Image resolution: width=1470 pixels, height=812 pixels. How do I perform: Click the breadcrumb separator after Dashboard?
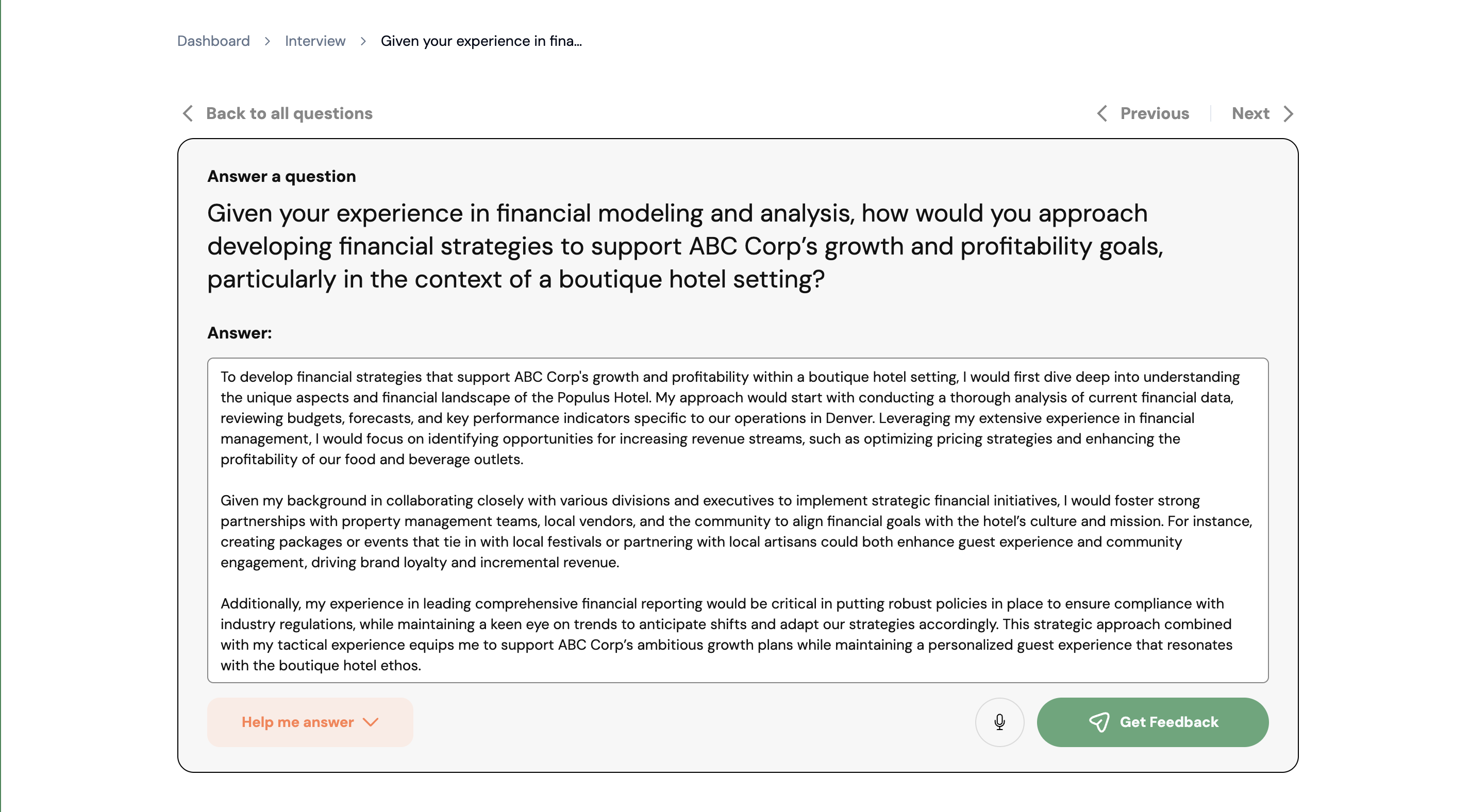point(267,41)
